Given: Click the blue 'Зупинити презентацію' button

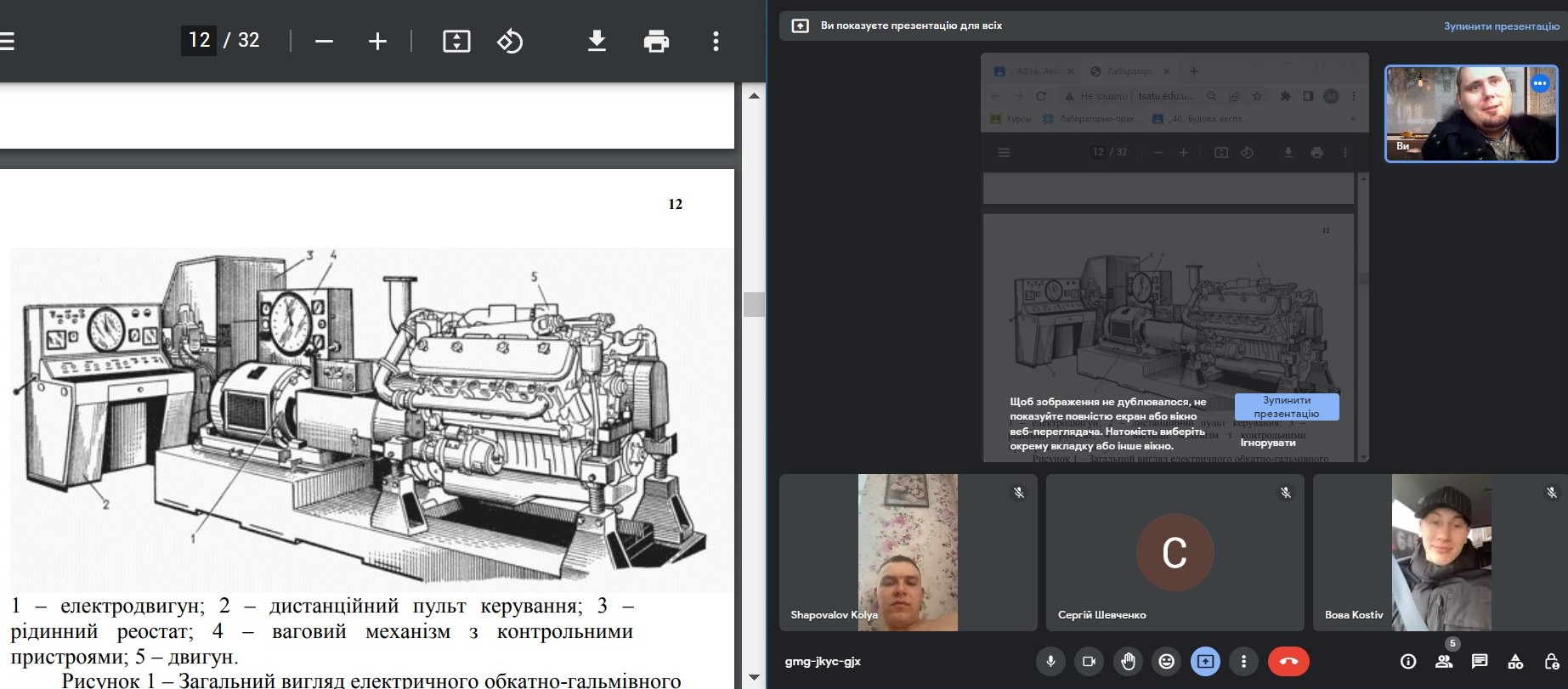Looking at the screenshot, I should (x=1286, y=407).
